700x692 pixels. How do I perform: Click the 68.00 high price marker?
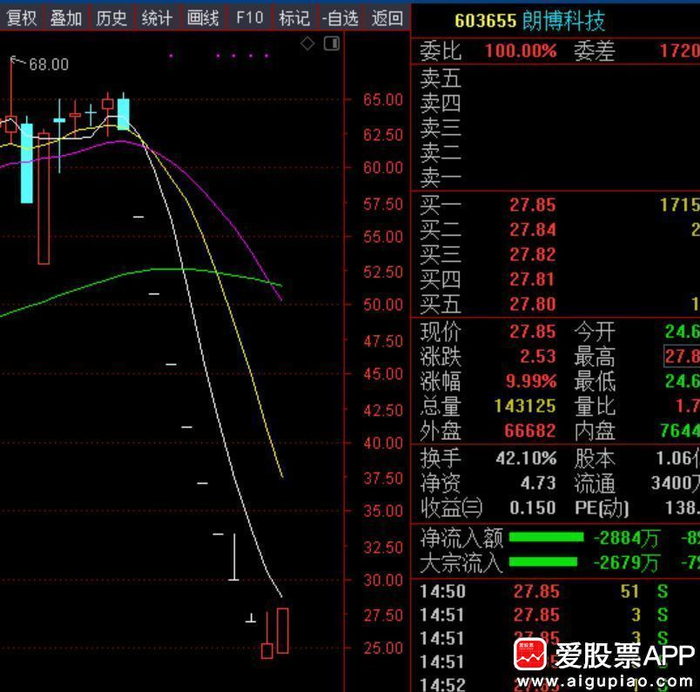click(49, 65)
